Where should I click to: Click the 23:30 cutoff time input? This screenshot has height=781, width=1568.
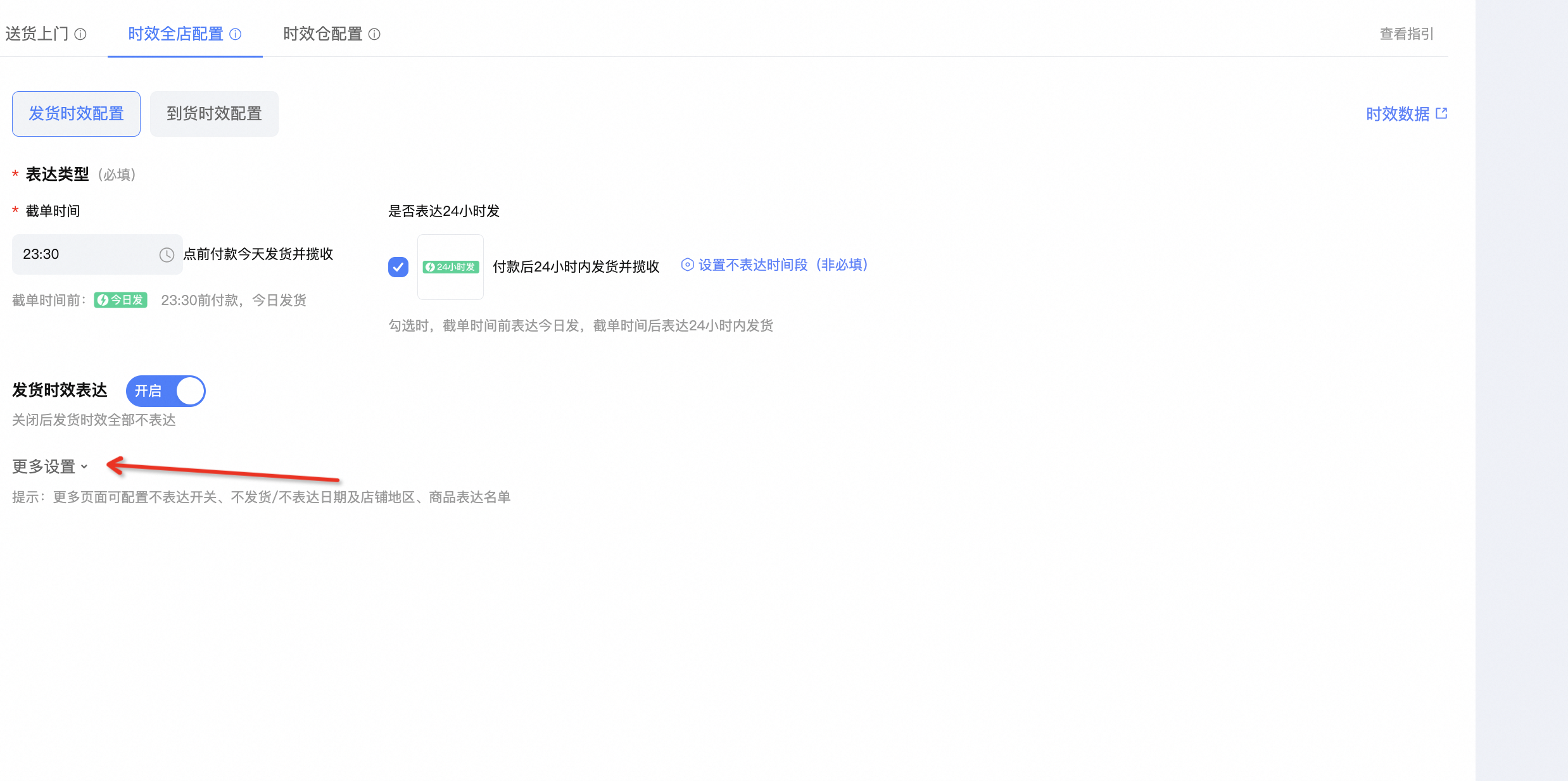[x=98, y=254]
